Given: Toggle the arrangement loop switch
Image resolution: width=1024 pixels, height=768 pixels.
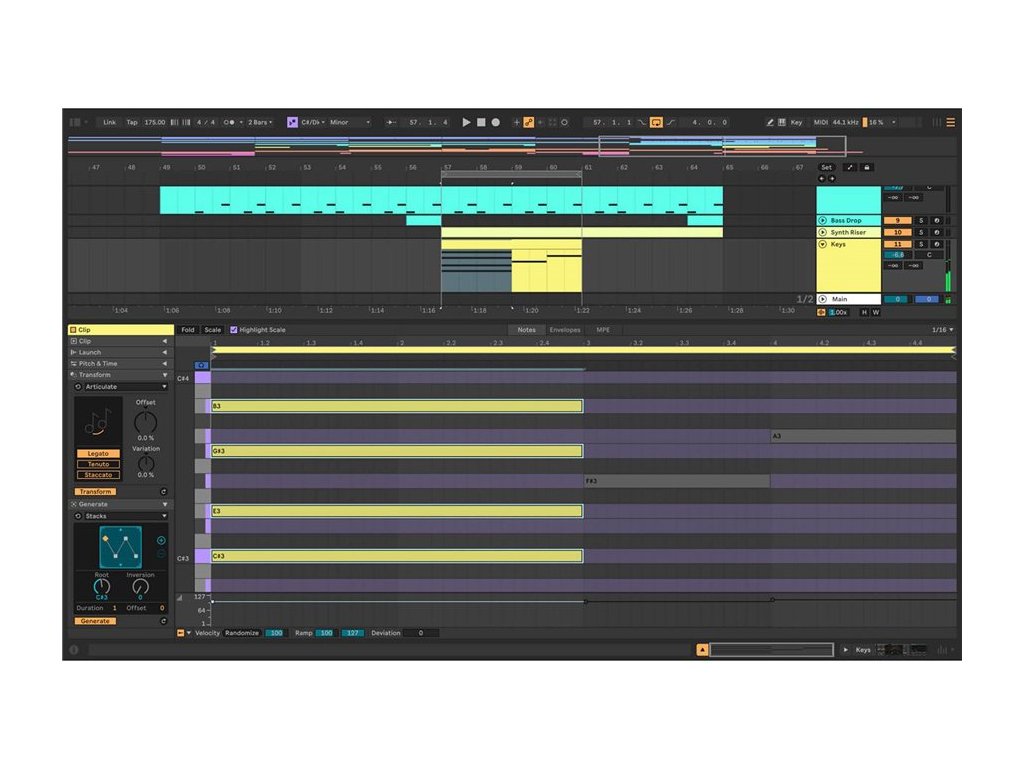Looking at the screenshot, I should pyautogui.click(x=656, y=122).
